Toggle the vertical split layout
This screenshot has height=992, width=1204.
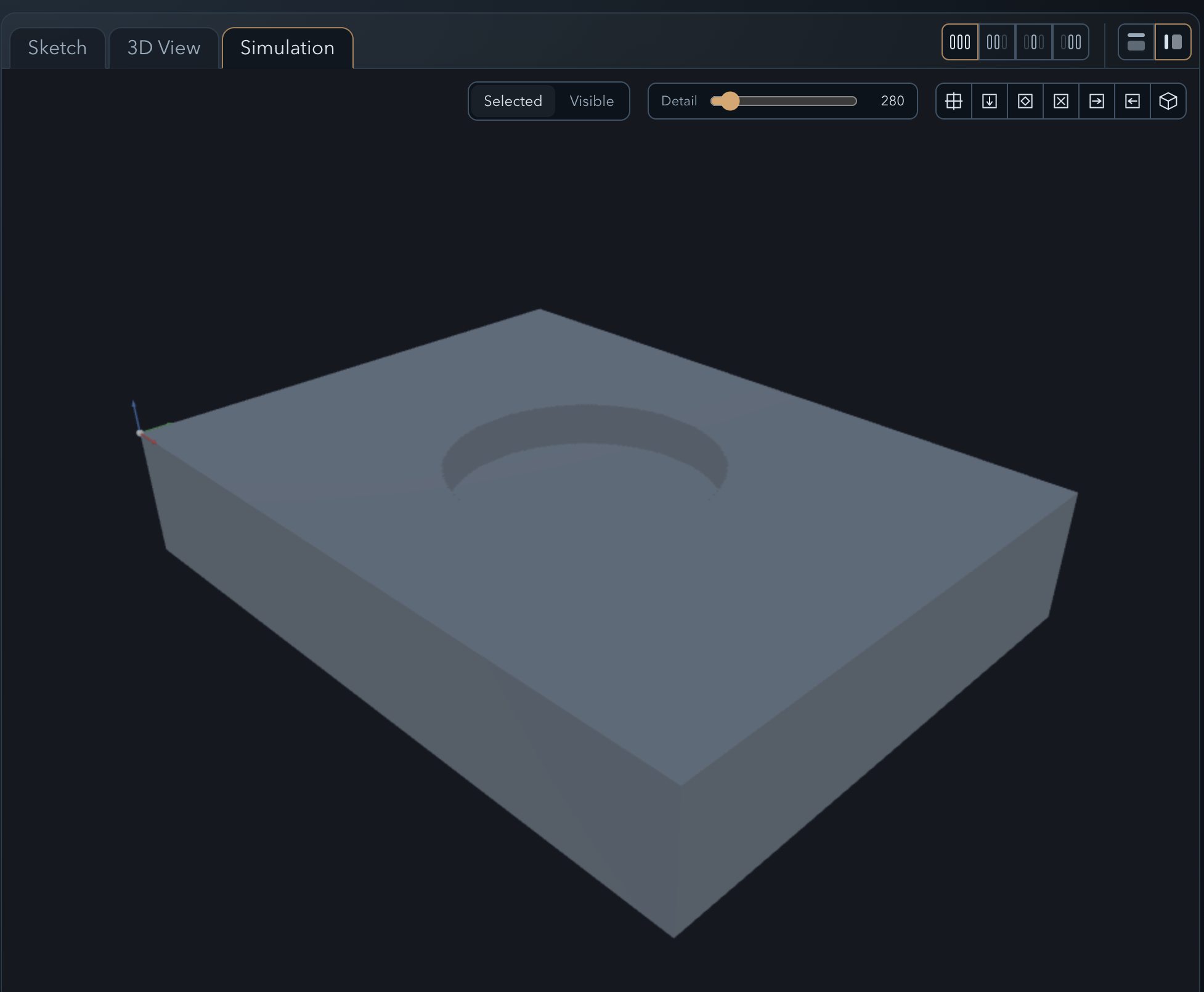point(1171,42)
